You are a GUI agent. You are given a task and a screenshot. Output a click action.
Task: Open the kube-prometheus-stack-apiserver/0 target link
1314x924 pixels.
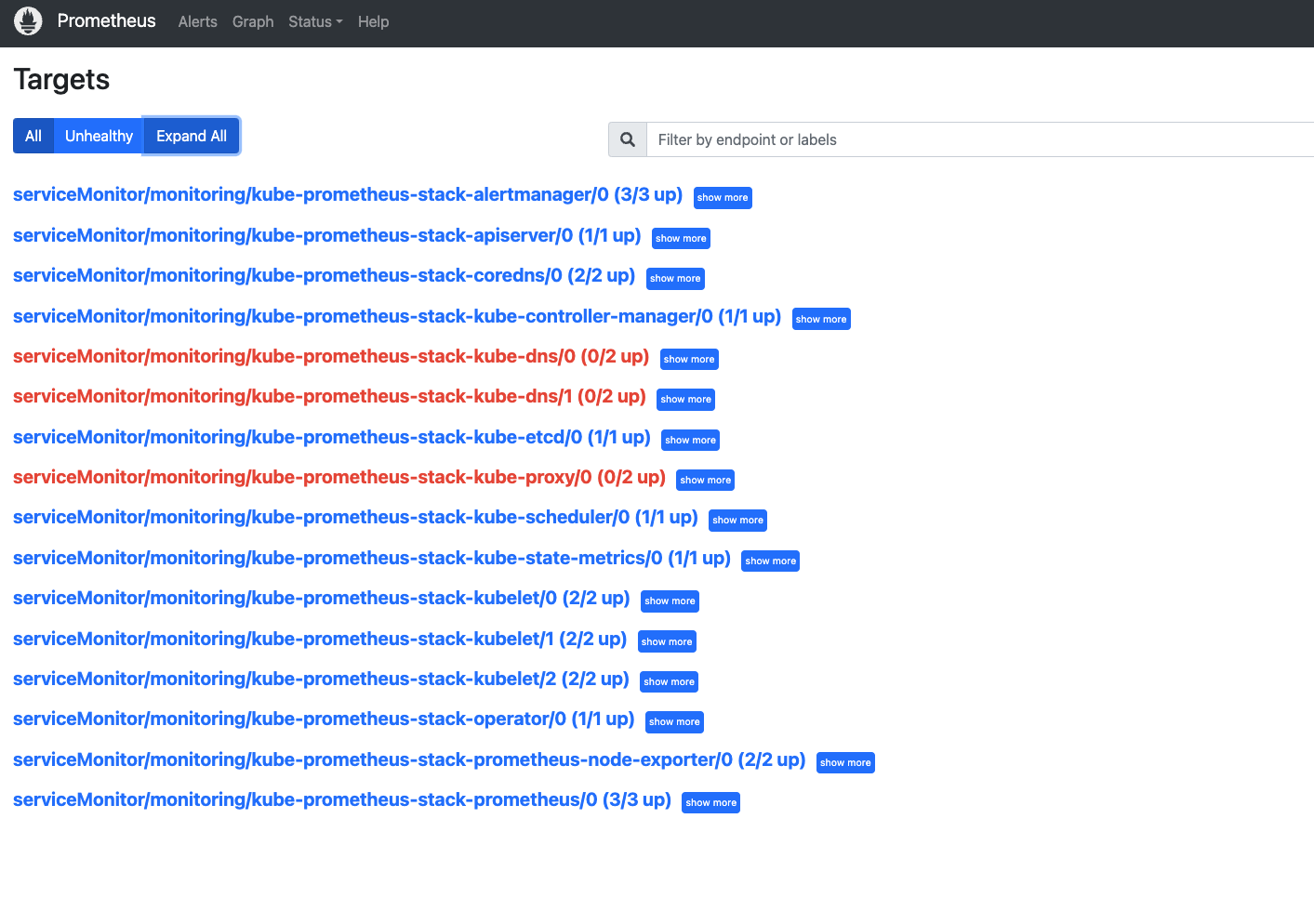pos(326,235)
